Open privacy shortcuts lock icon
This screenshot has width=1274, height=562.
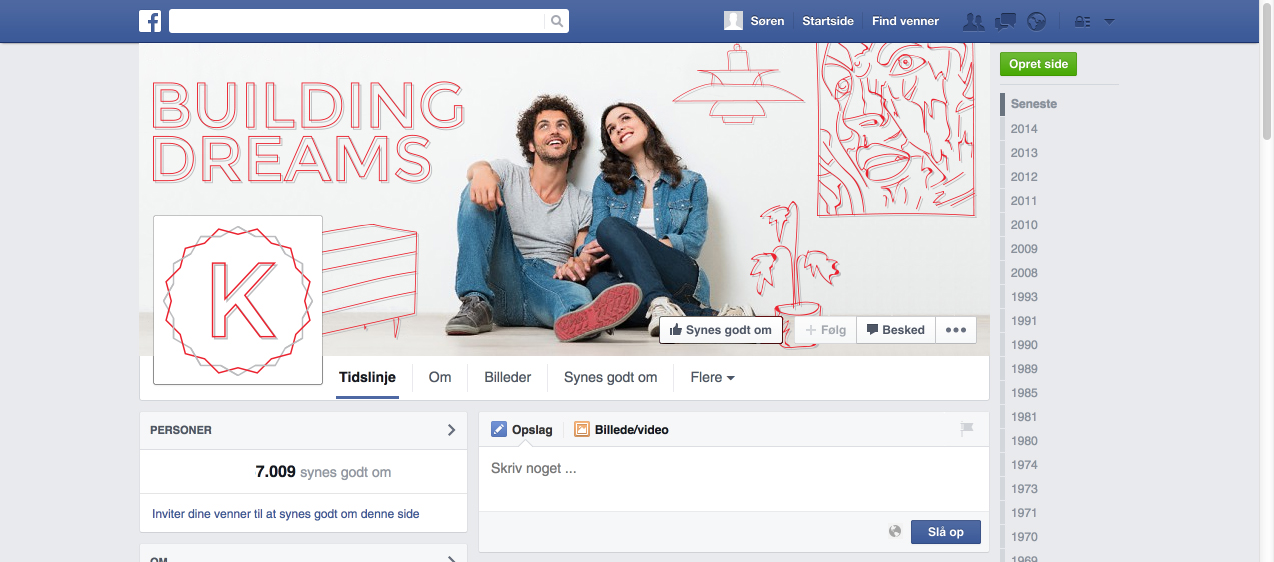tap(1081, 21)
